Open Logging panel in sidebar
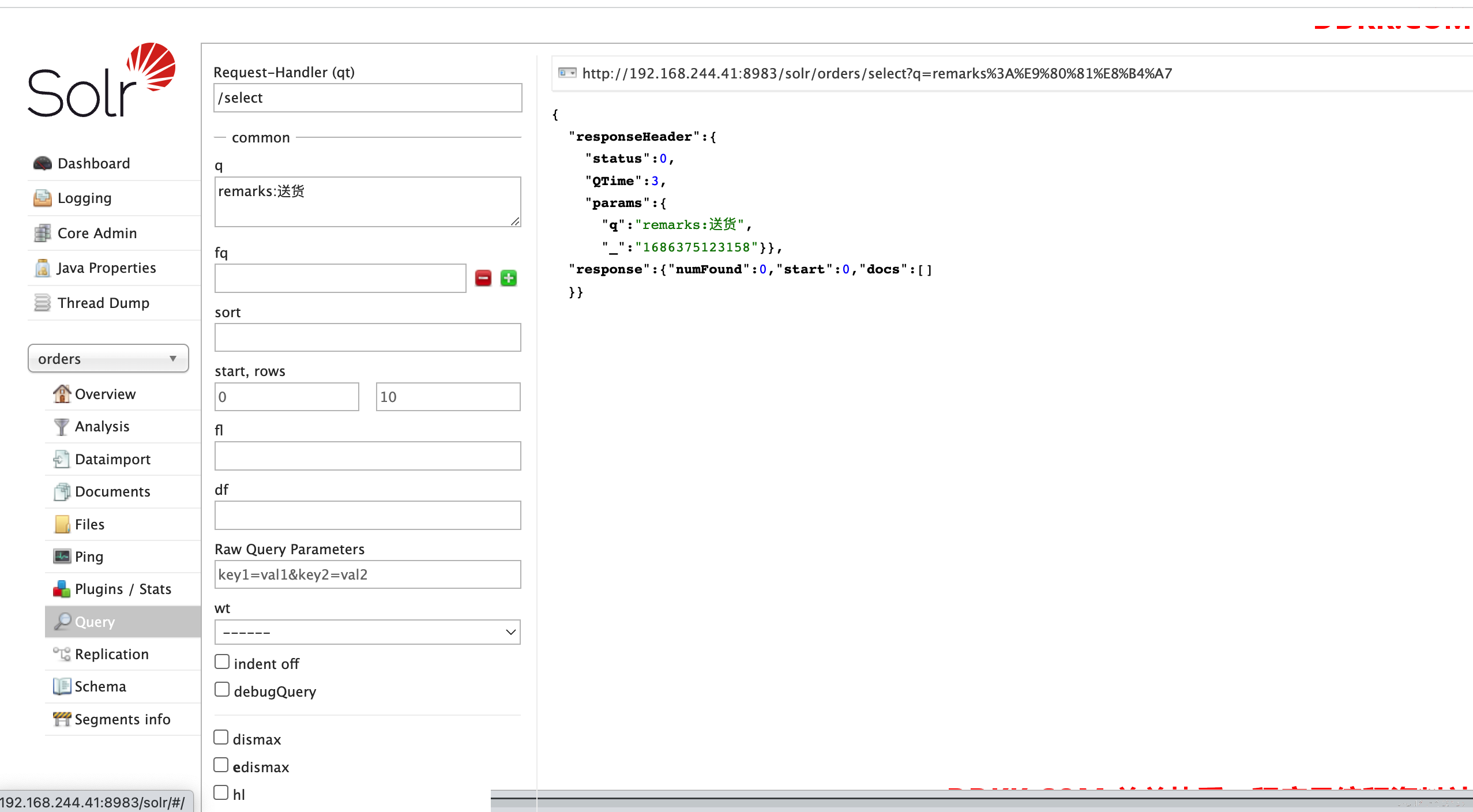Image resolution: width=1473 pixels, height=812 pixels. click(85, 198)
